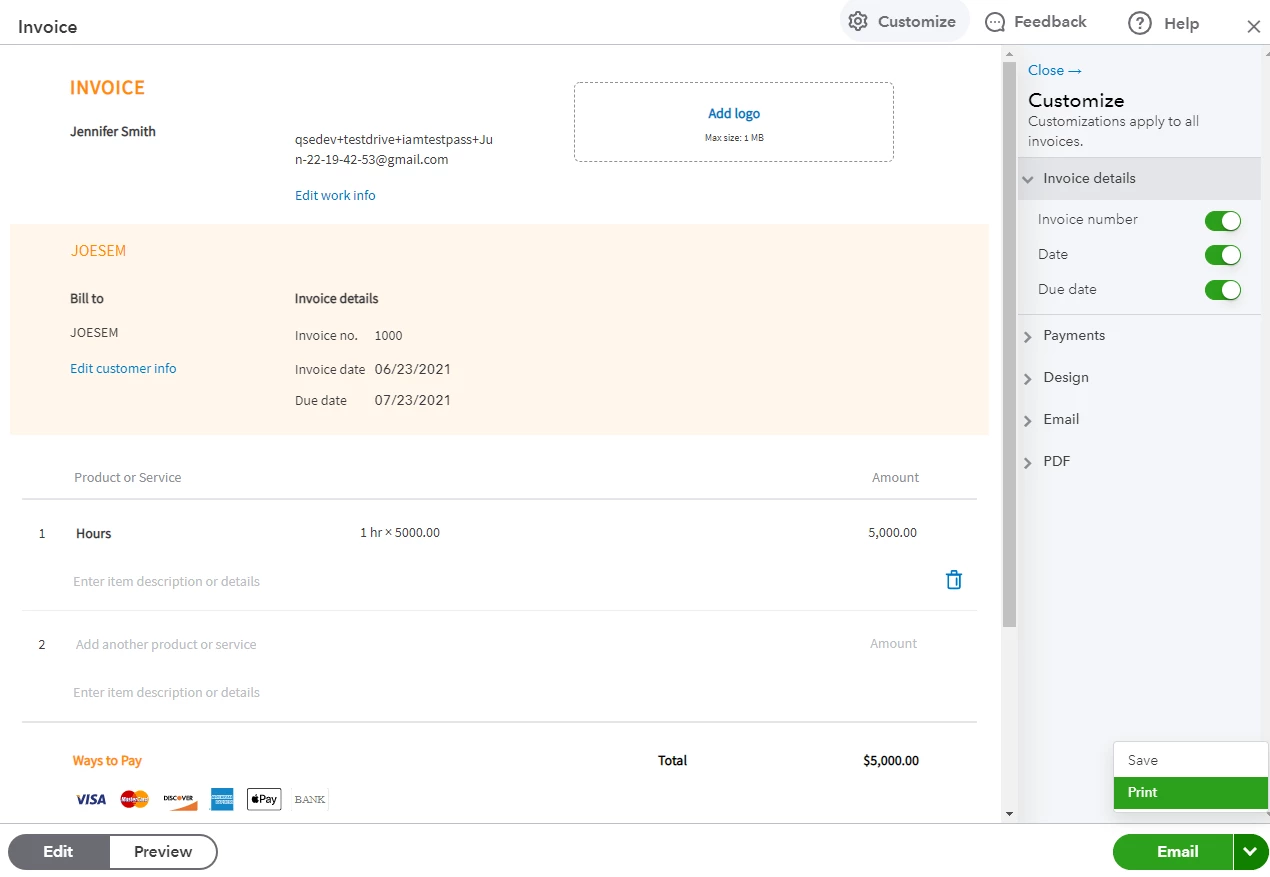Click the Edit work info link
Viewport: 1270px width, 877px height.
(335, 196)
